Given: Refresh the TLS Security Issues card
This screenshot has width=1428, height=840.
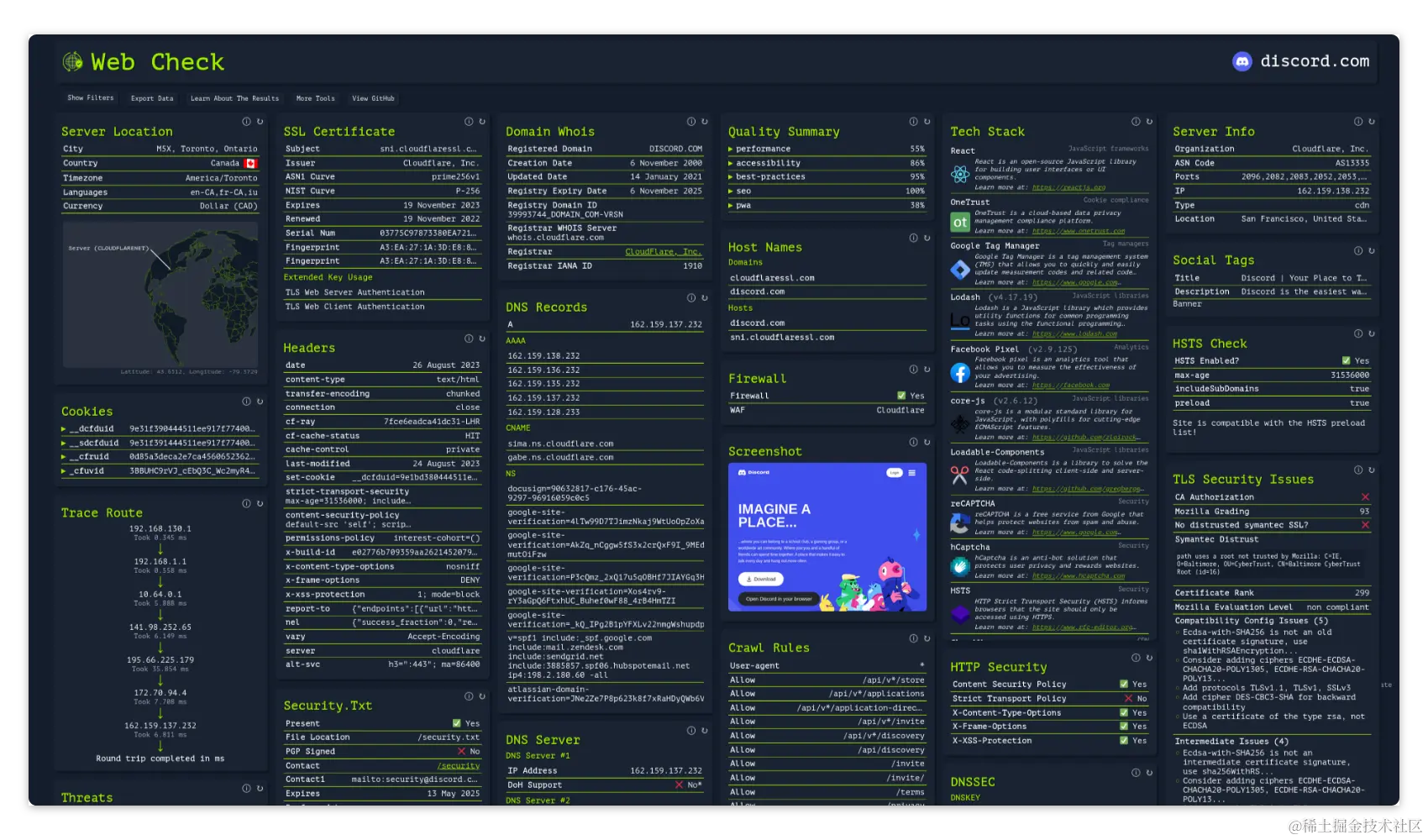Looking at the screenshot, I should (1371, 470).
